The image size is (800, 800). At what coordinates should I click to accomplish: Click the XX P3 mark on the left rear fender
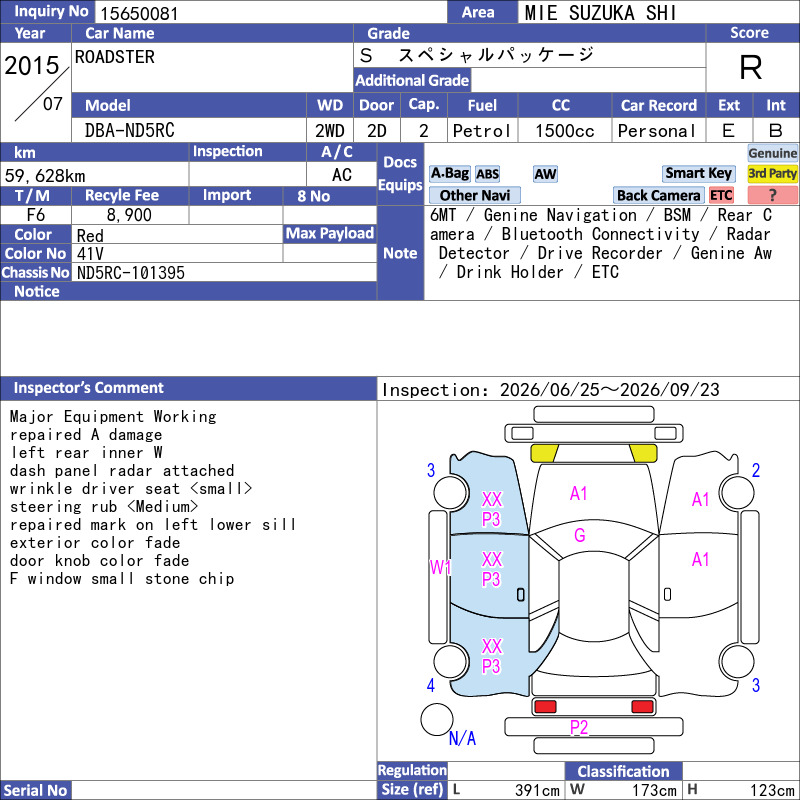(492, 656)
